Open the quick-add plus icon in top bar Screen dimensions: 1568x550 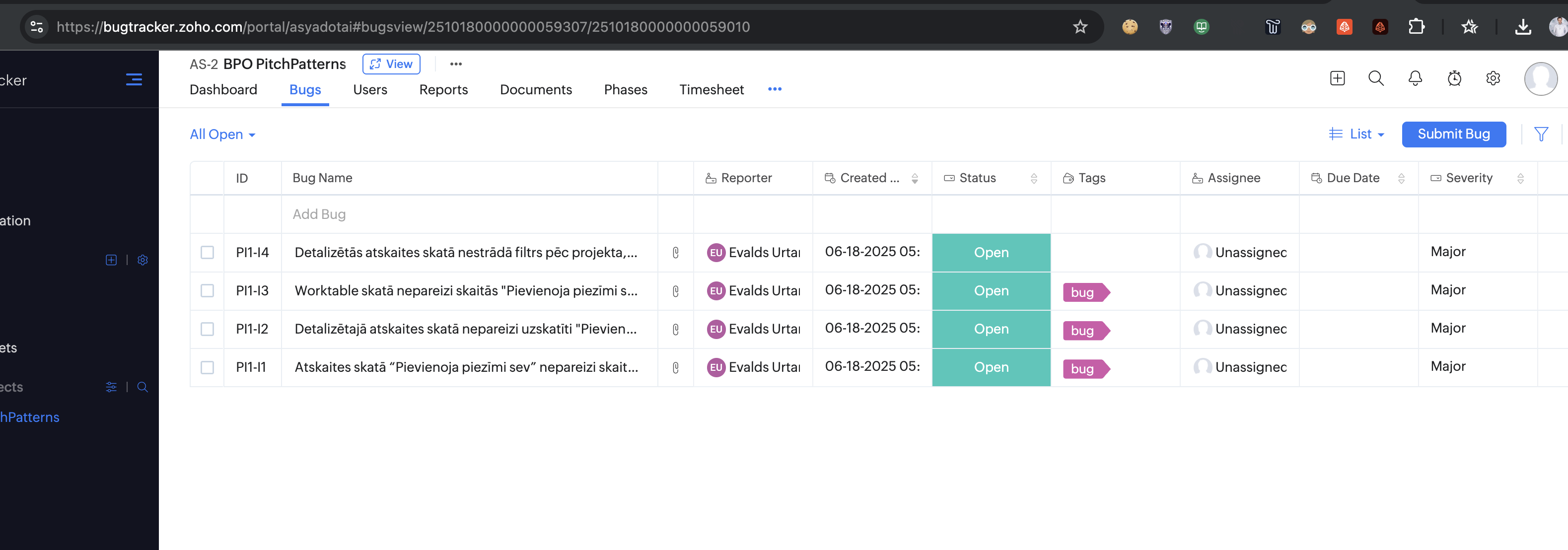coord(1337,78)
